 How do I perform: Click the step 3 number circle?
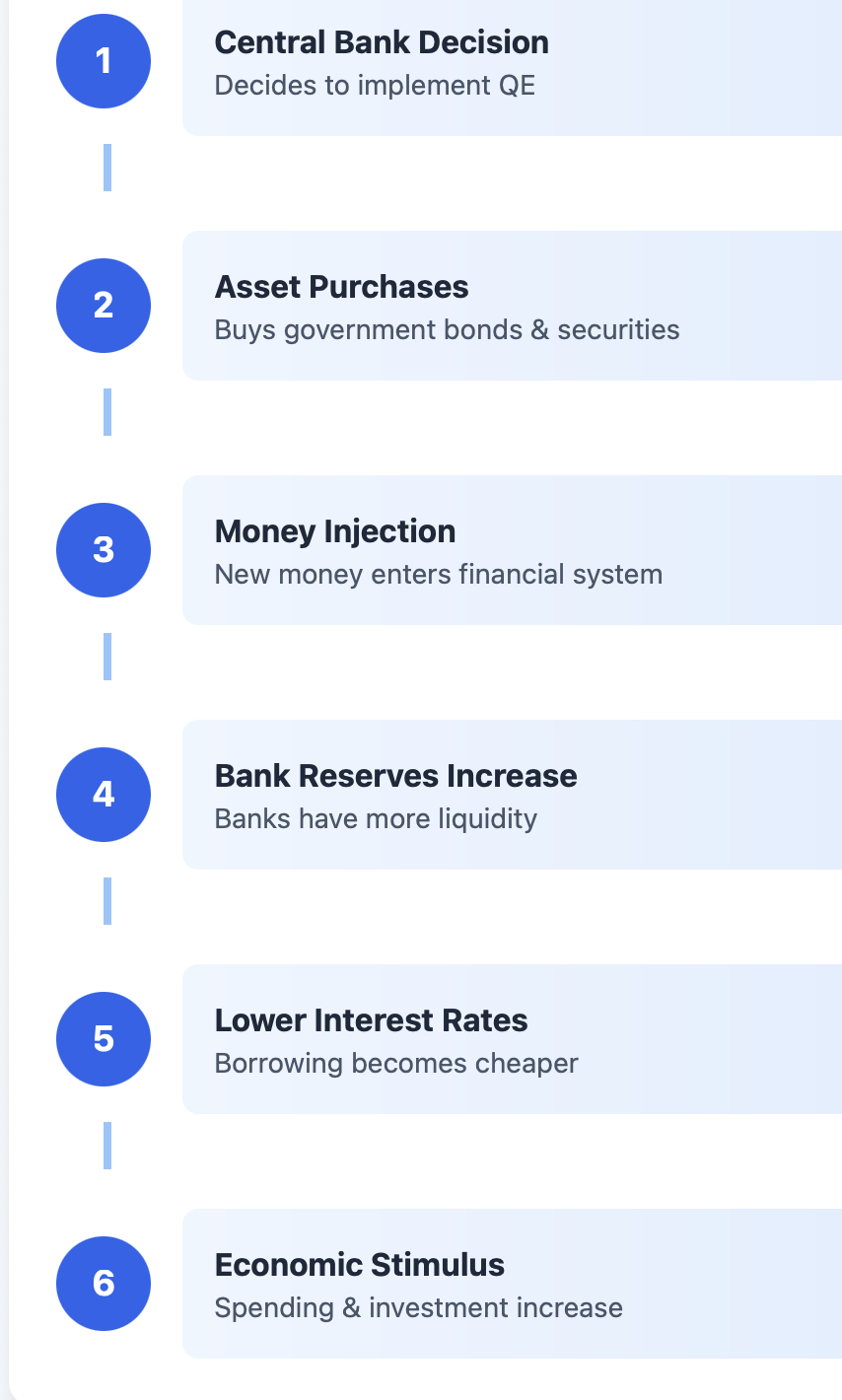point(104,550)
